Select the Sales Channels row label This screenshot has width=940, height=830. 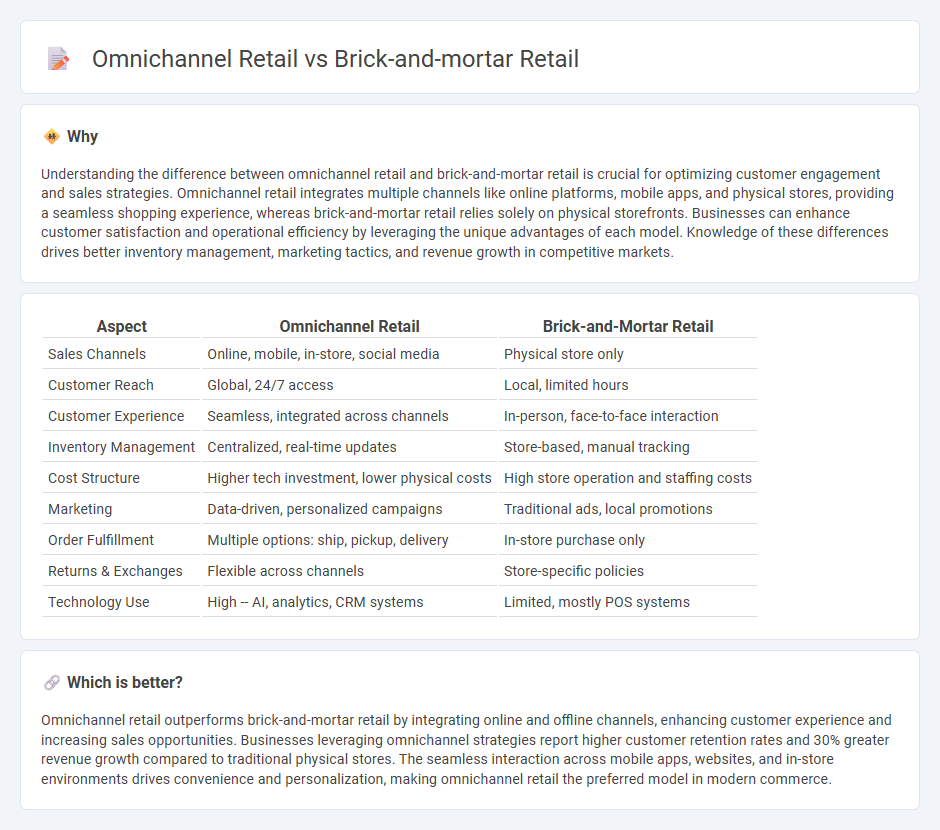pyautogui.click(x=97, y=354)
